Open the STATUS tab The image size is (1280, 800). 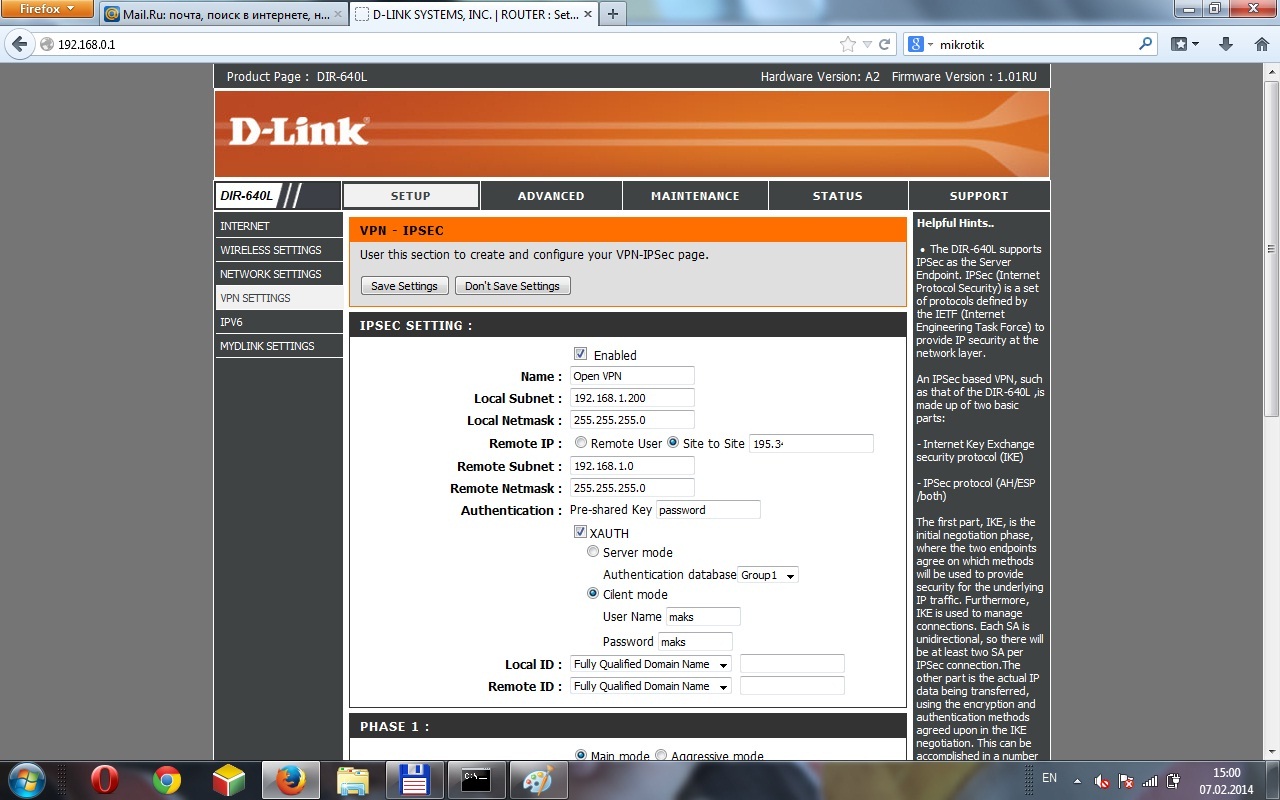tap(838, 196)
